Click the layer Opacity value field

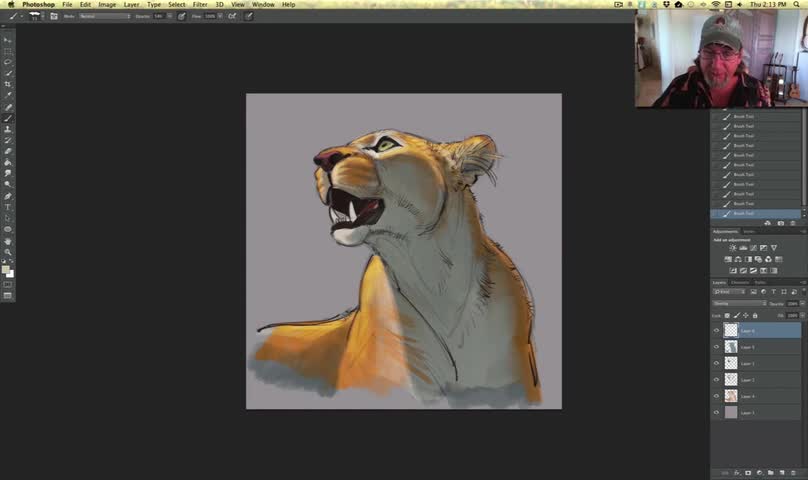point(793,304)
